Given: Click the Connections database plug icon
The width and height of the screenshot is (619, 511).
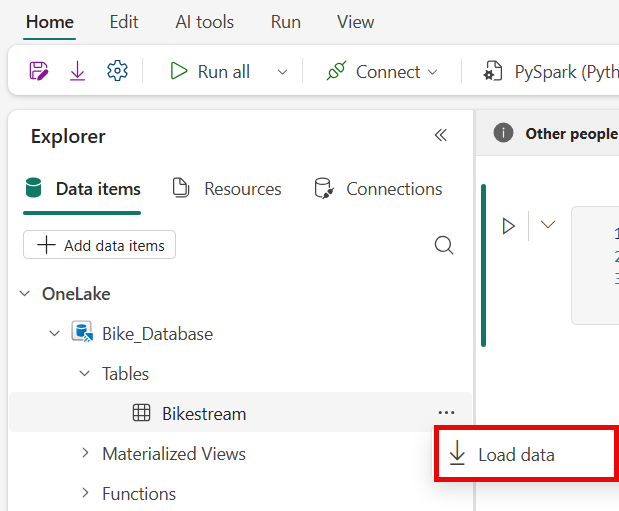Looking at the screenshot, I should point(324,188).
